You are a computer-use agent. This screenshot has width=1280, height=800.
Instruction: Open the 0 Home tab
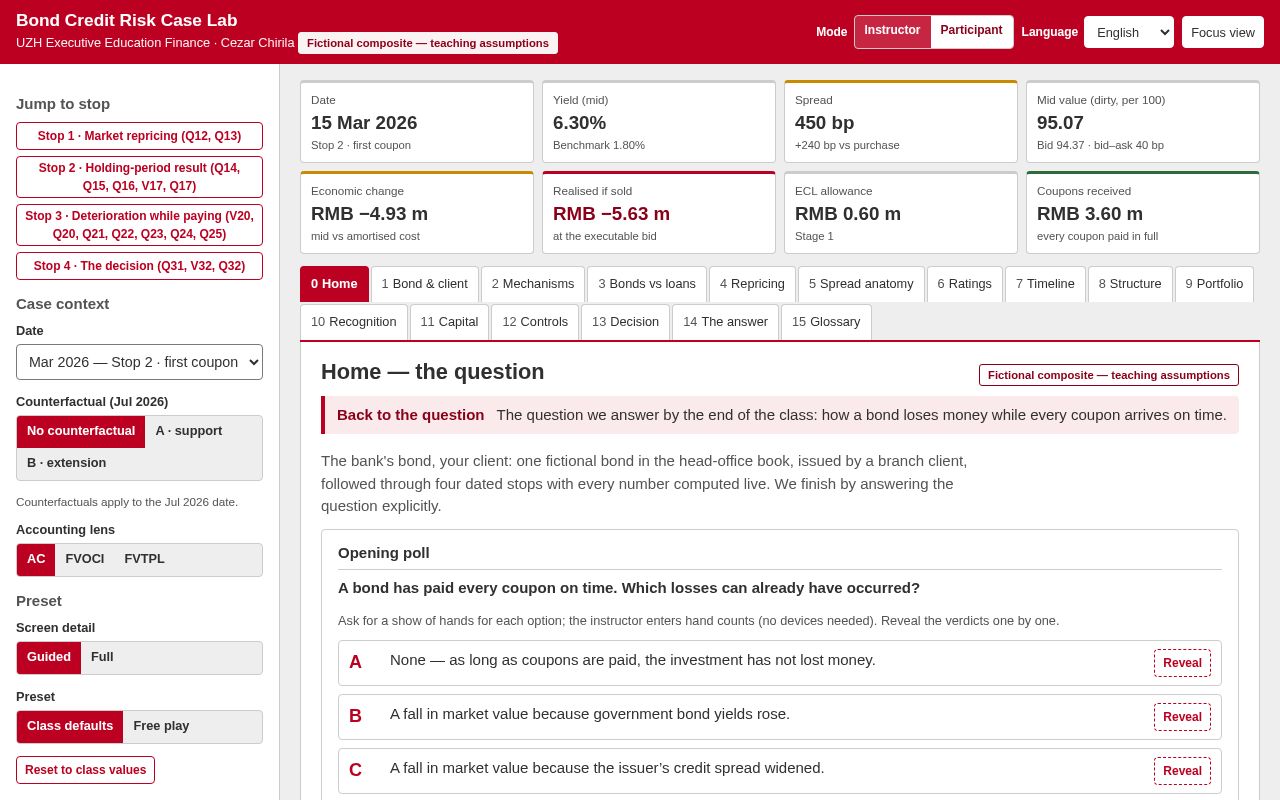click(334, 284)
